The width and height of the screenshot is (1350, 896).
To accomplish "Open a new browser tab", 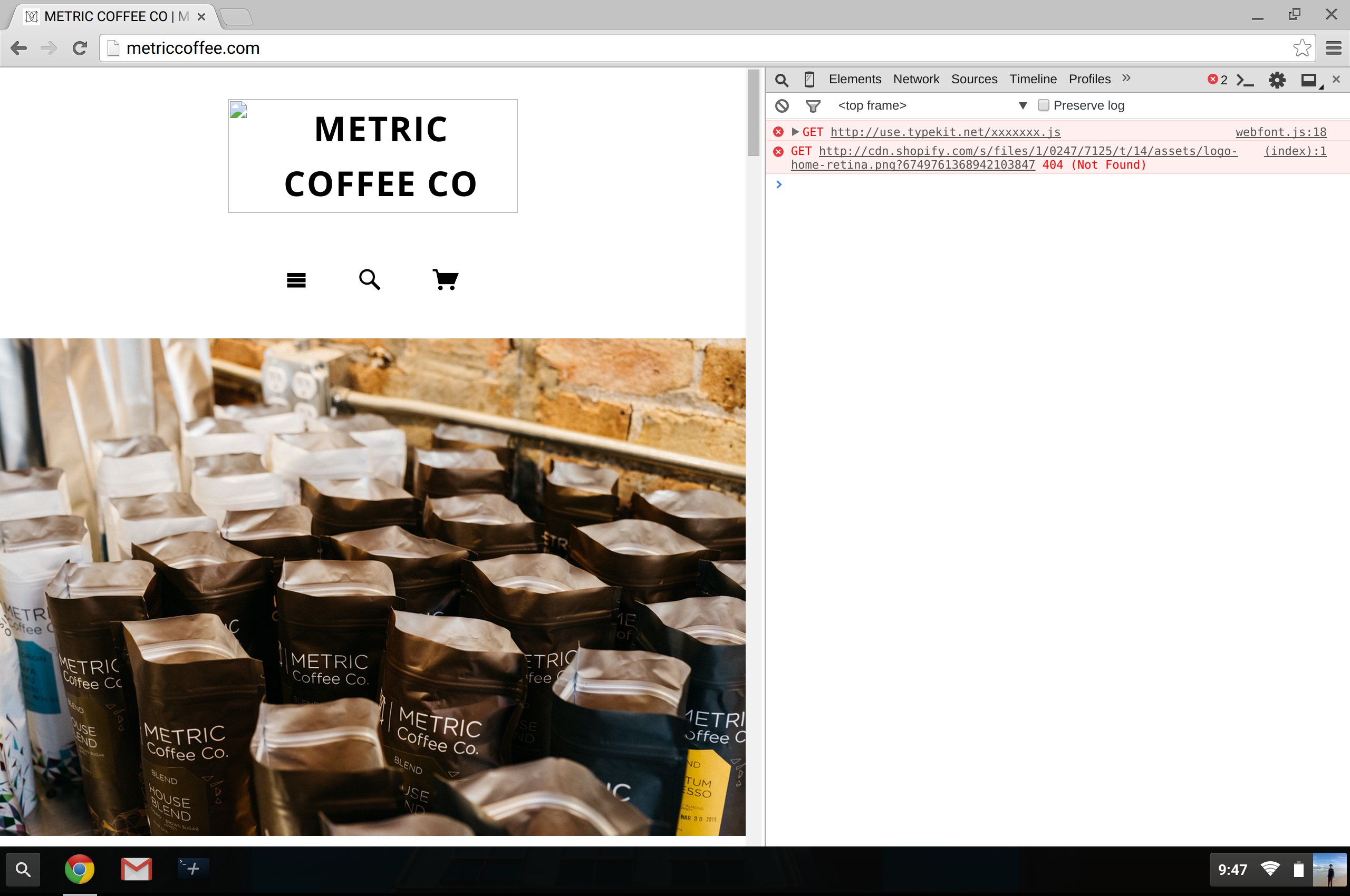I will [236, 17].
